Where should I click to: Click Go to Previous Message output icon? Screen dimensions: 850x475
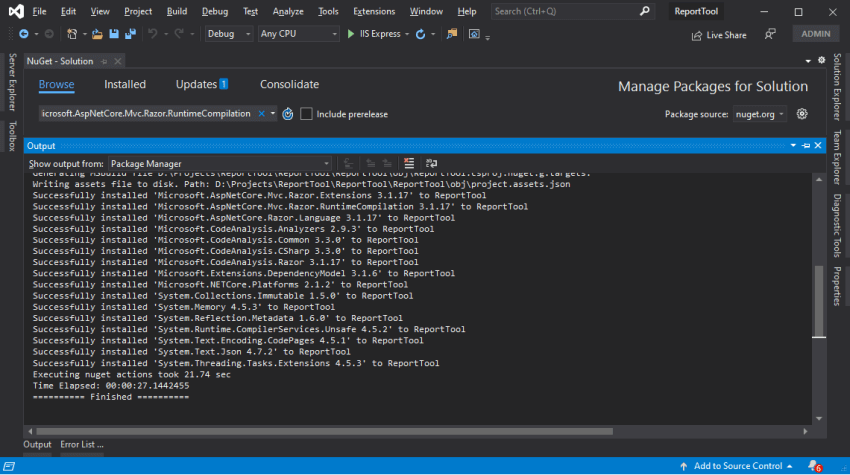pos(370,163)
